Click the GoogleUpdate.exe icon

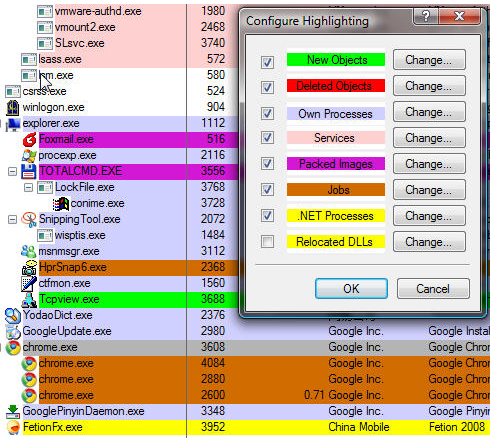point(13,332)
